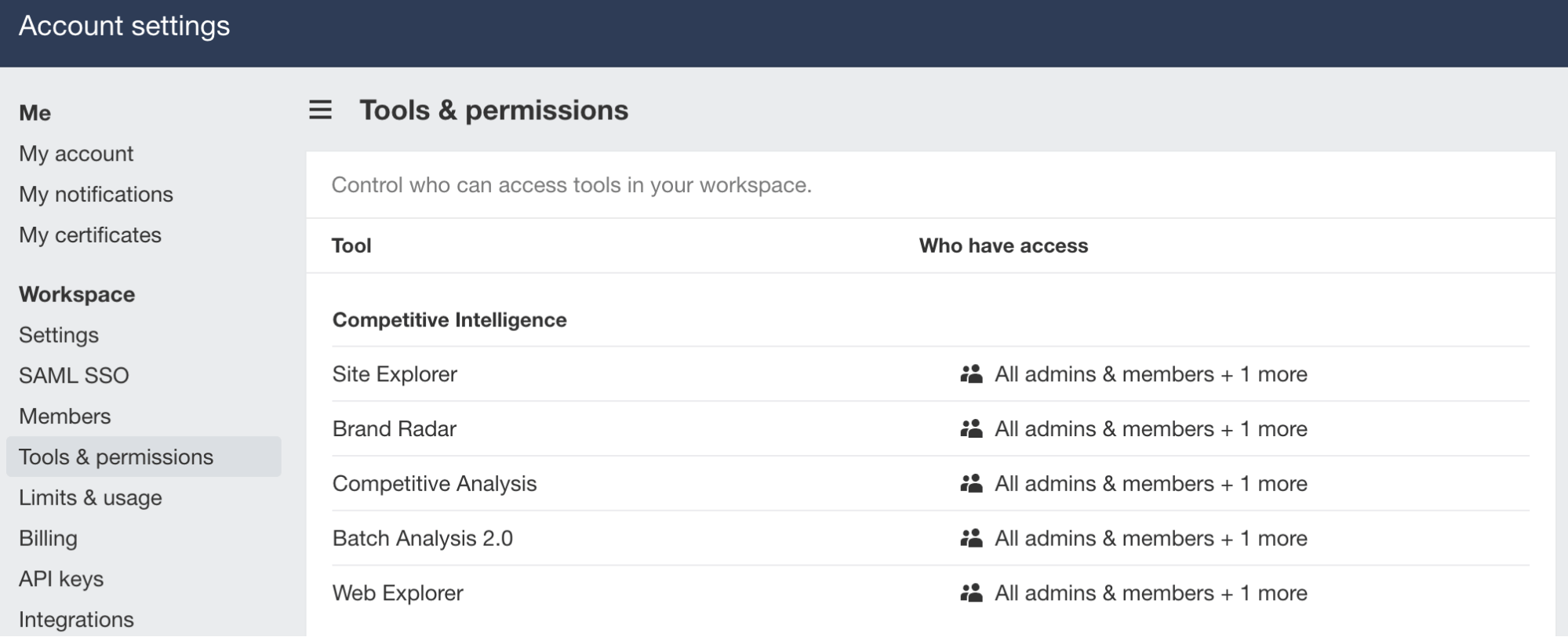View your API keys
This screenshot has height=637, width=1568.
coord(62,578)
